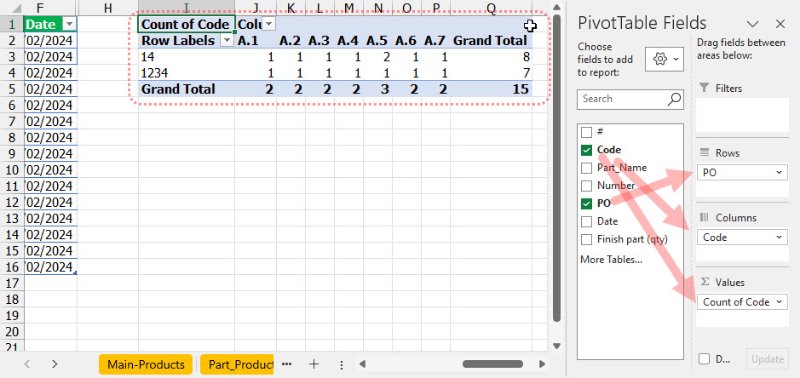The image size is (800, 378).
Task: Select row header 17
Action: [12, 283]
